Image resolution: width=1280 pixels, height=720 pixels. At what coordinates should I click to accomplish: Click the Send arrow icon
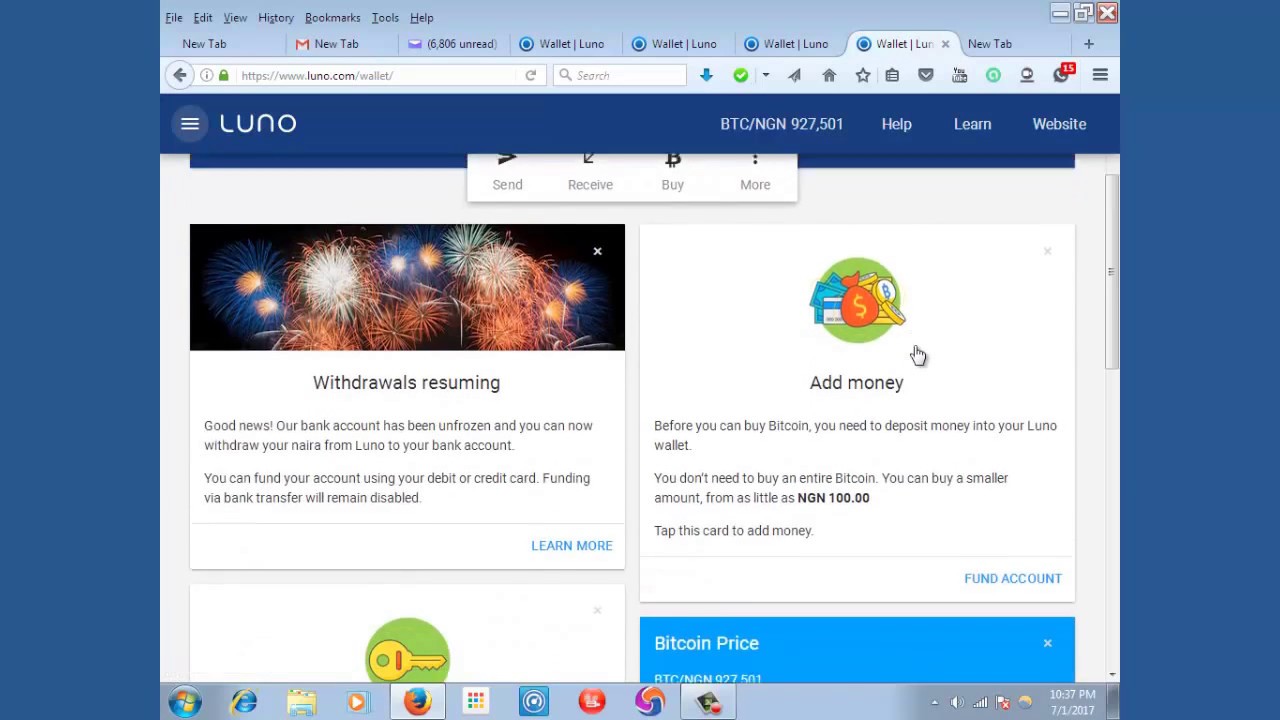[507, 159]
